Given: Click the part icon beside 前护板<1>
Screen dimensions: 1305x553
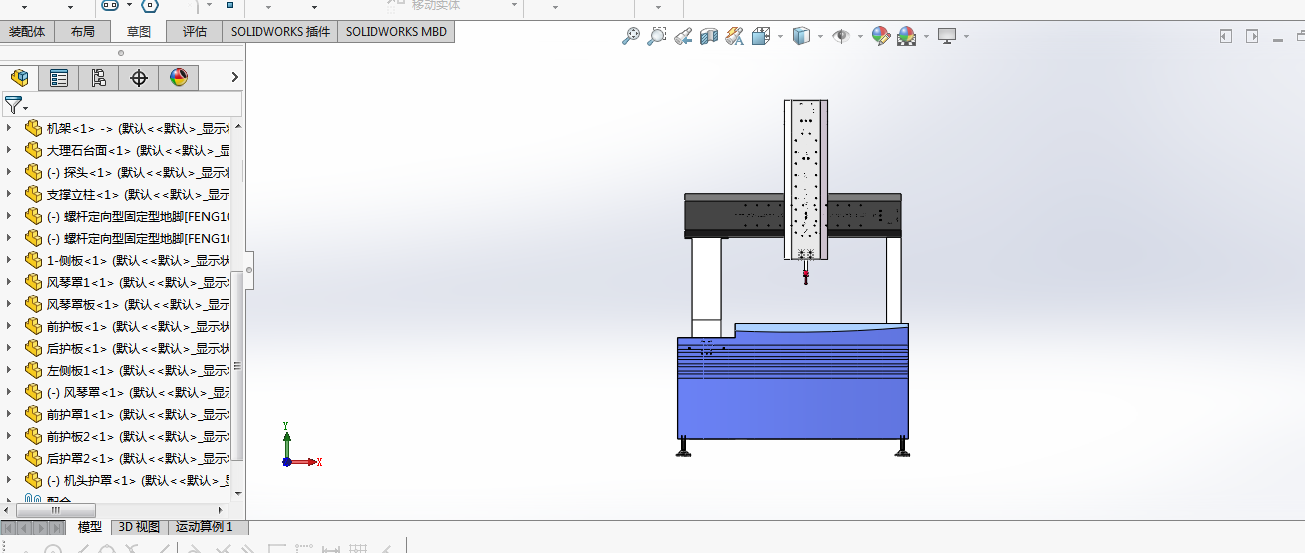Looking at the screenshot, I should (33, 326).
